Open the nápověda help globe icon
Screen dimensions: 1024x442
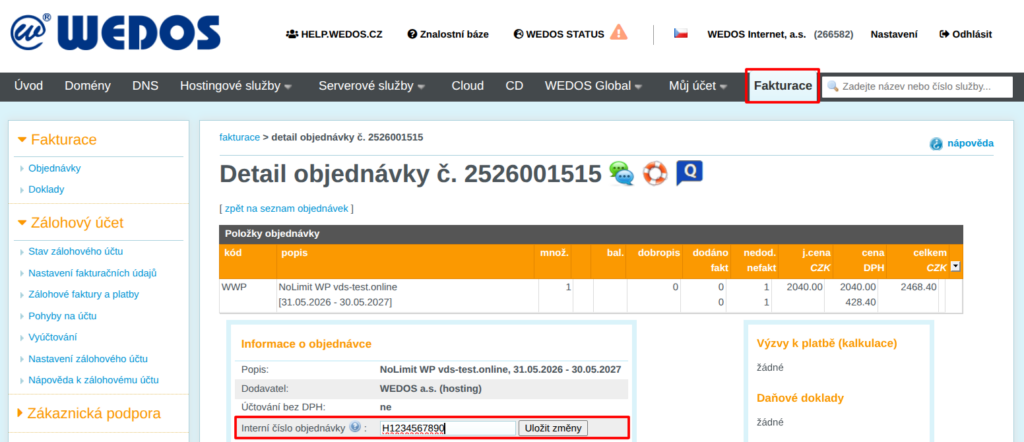pos(936,144)
